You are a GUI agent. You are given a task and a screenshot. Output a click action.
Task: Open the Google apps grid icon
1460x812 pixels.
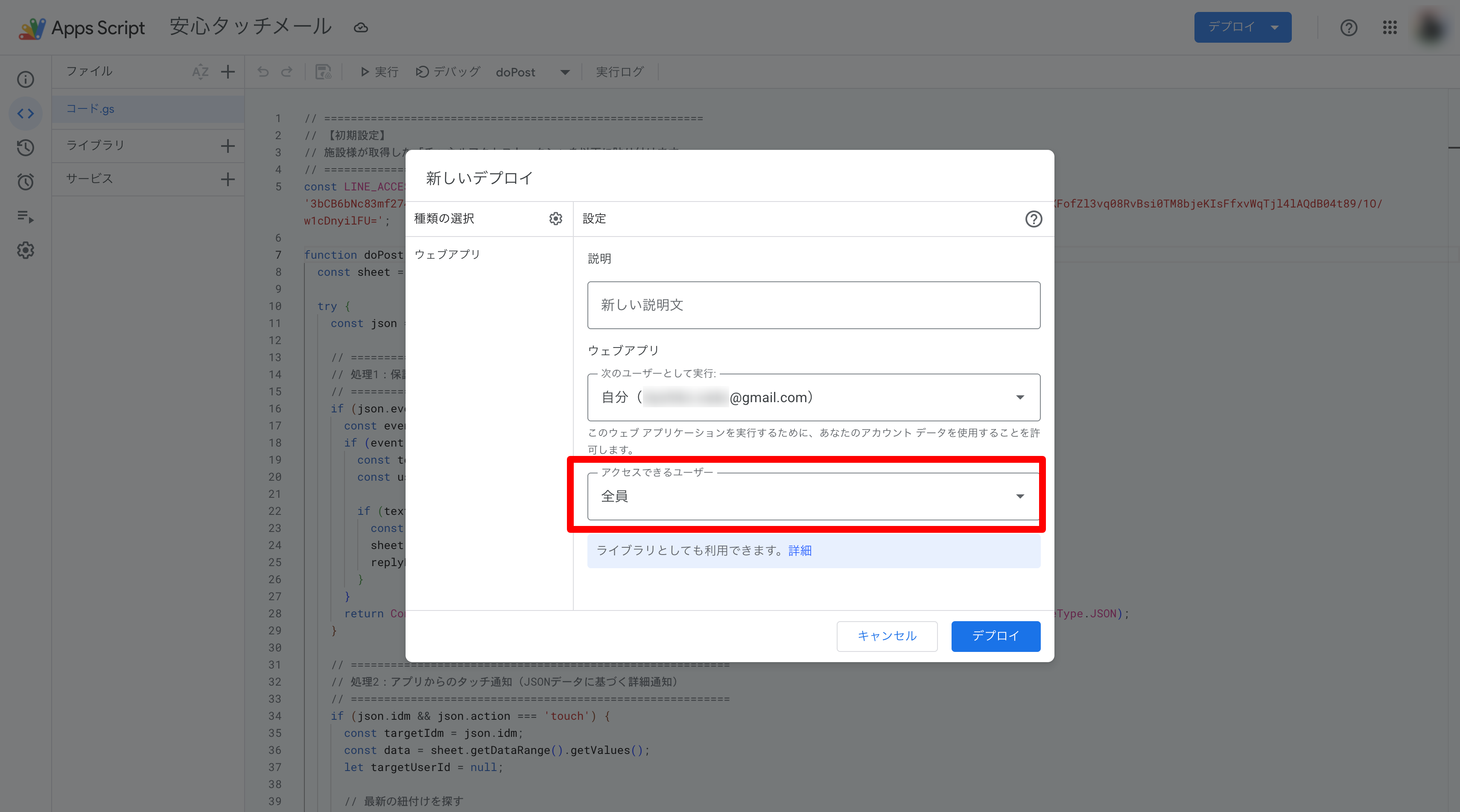pos(1390,27)
